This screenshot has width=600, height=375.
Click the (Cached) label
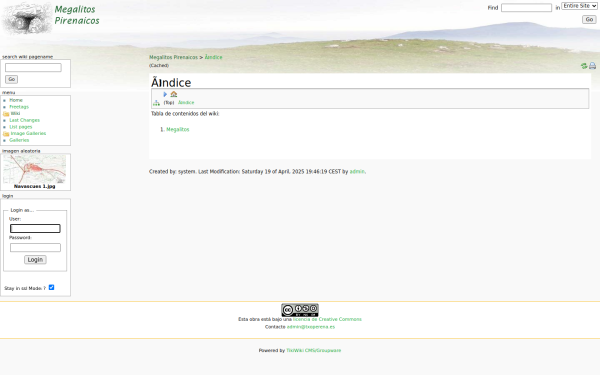click(159, 65)
